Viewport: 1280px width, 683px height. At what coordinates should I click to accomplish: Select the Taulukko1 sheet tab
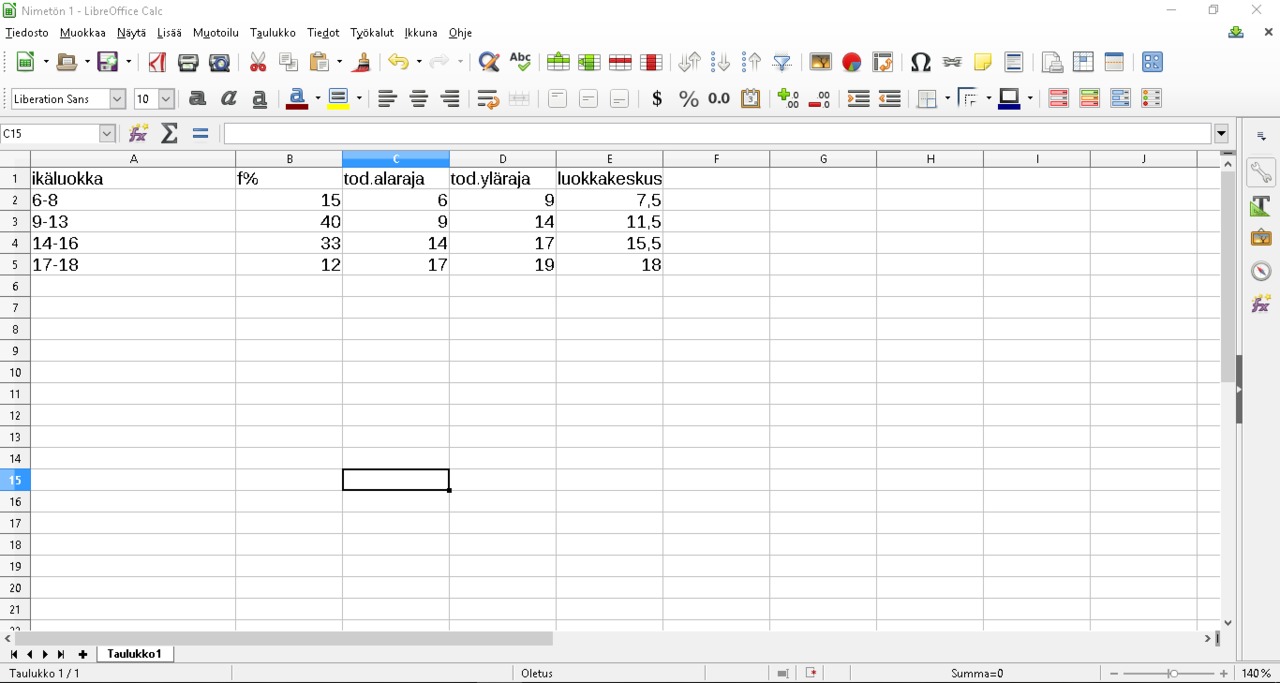(x=134, y=654)
